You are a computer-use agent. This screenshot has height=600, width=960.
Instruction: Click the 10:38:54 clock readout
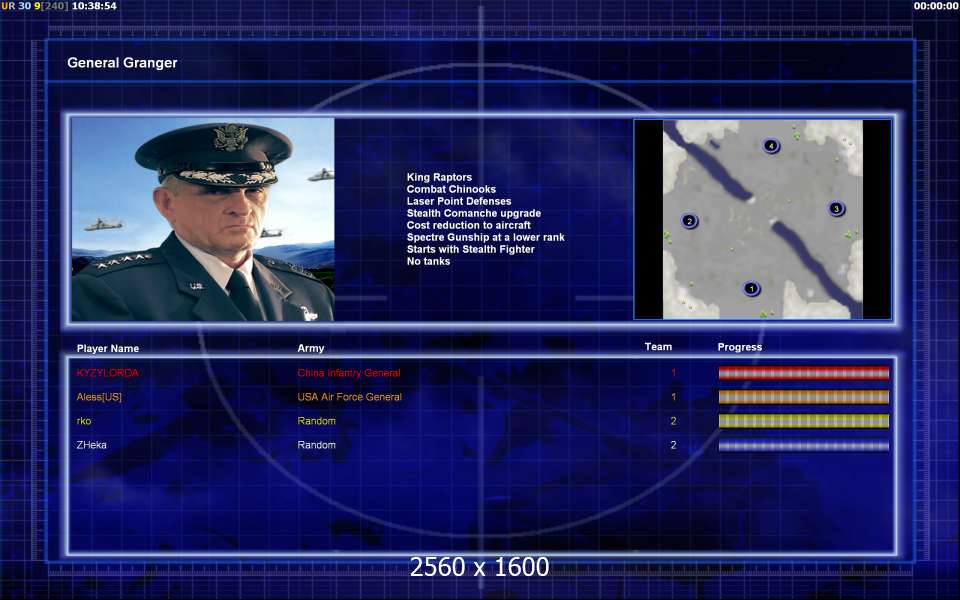click(94, 6)
